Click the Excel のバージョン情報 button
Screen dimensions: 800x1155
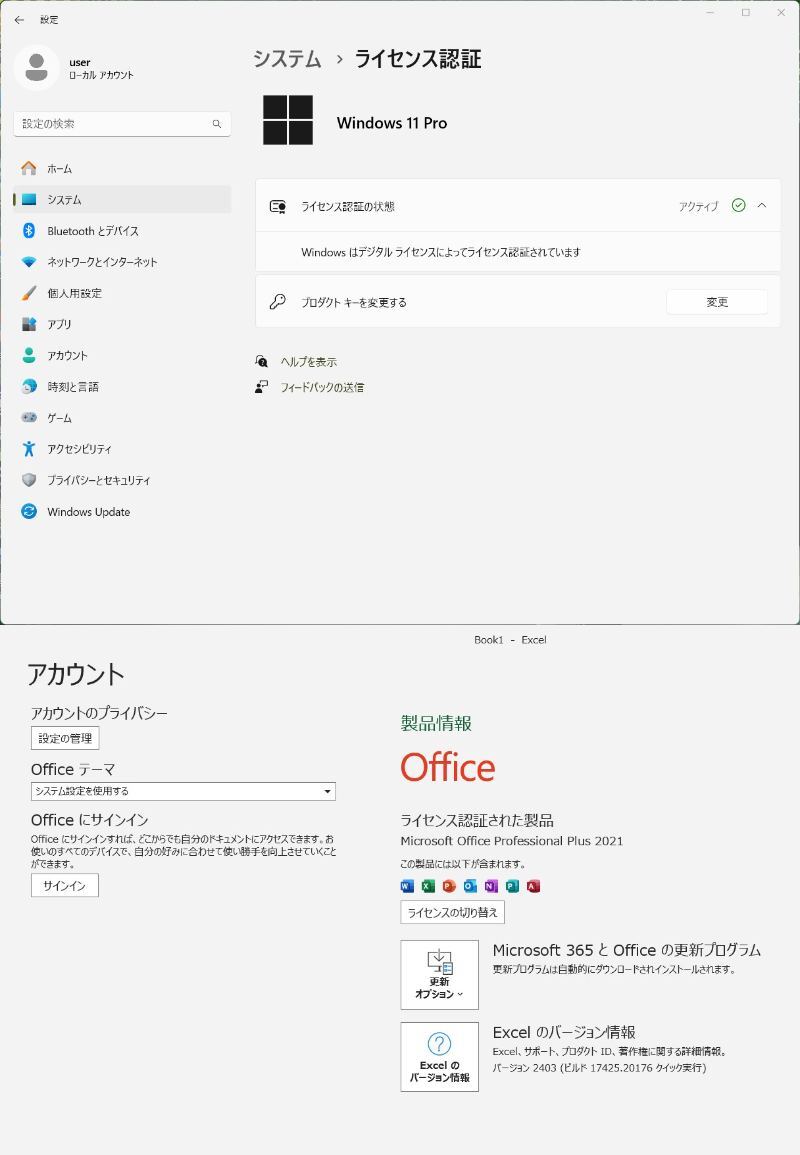tap(439, 1056)
